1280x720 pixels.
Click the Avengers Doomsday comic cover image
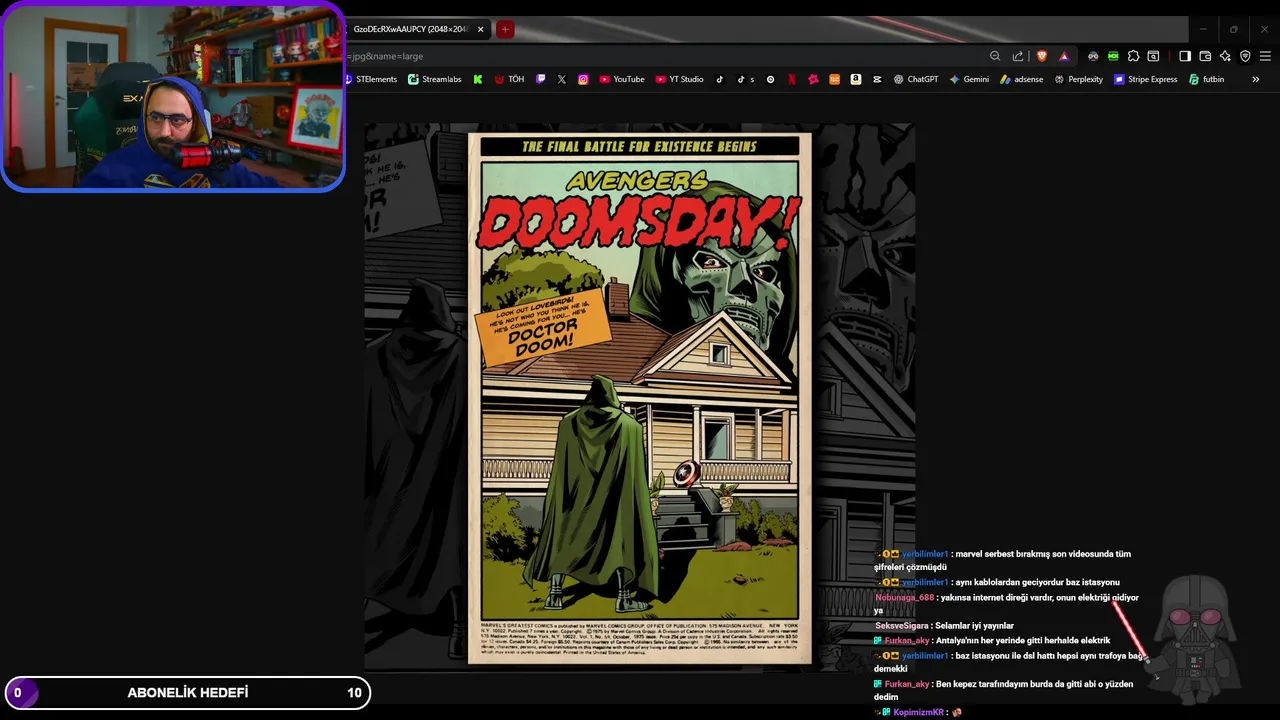coord(640,398)
